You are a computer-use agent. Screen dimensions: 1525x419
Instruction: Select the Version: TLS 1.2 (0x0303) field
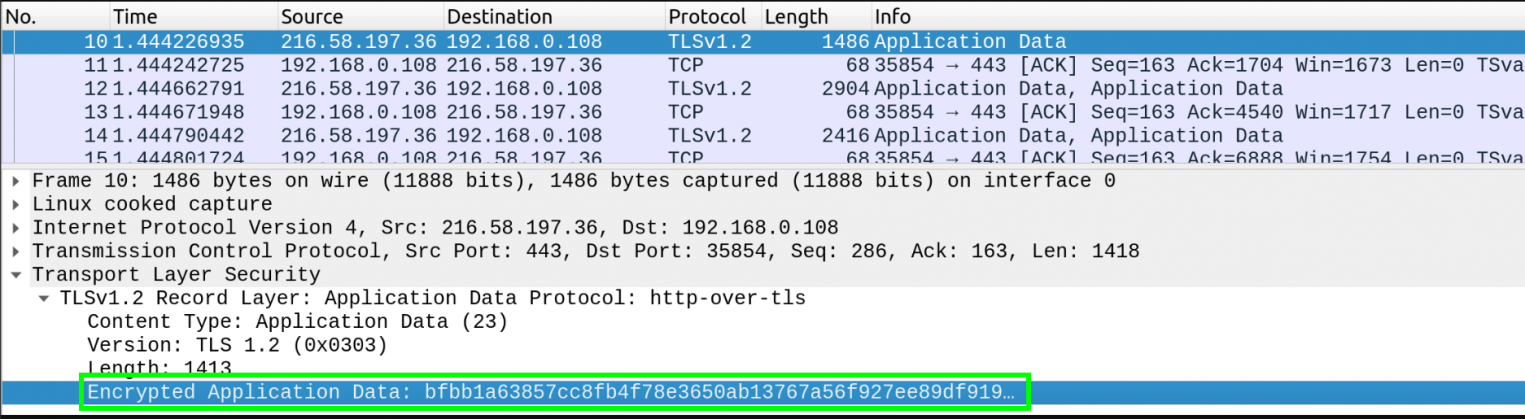236,345
